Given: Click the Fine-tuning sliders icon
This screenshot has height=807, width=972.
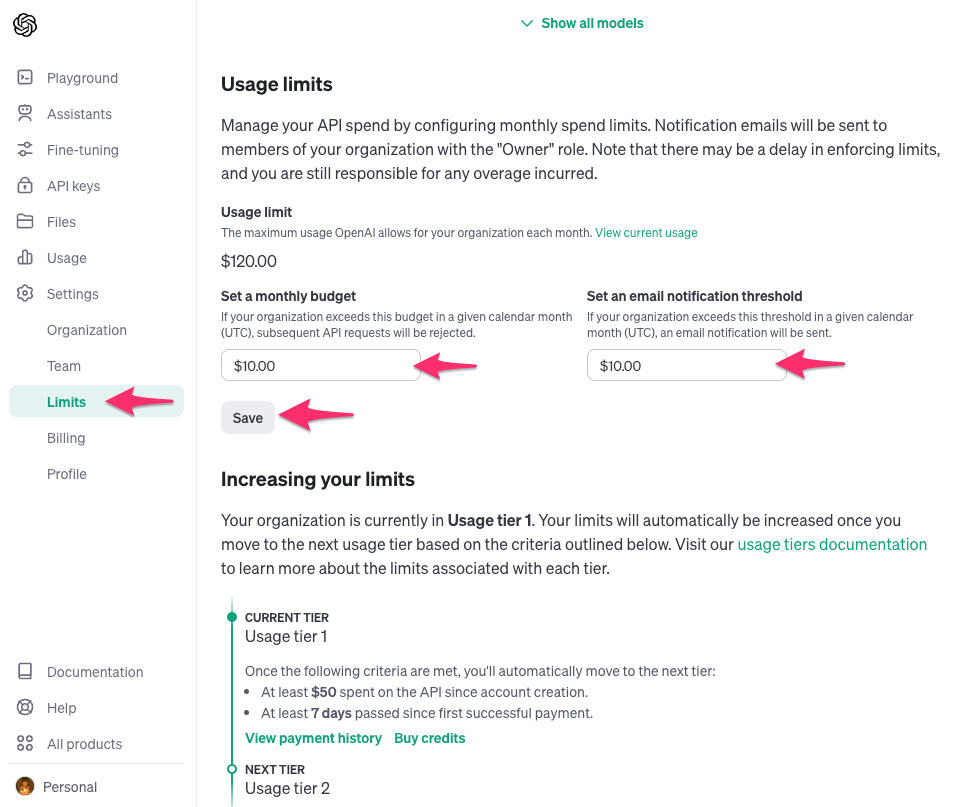Looking at the screenshot, I should point(26,150).
